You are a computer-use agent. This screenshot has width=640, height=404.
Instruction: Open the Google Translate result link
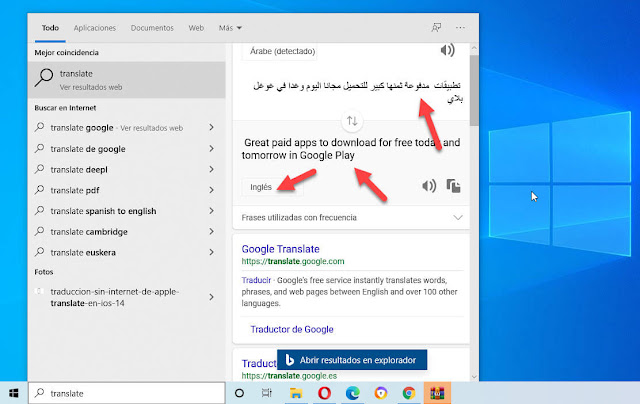[x=280, y=249]
